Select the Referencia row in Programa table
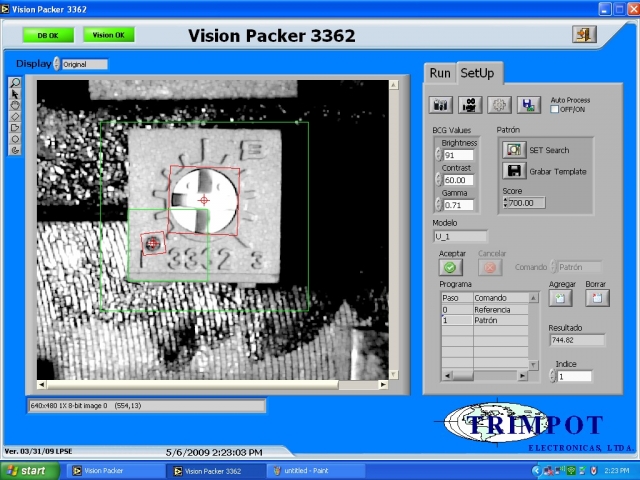 tap(485, 310)
